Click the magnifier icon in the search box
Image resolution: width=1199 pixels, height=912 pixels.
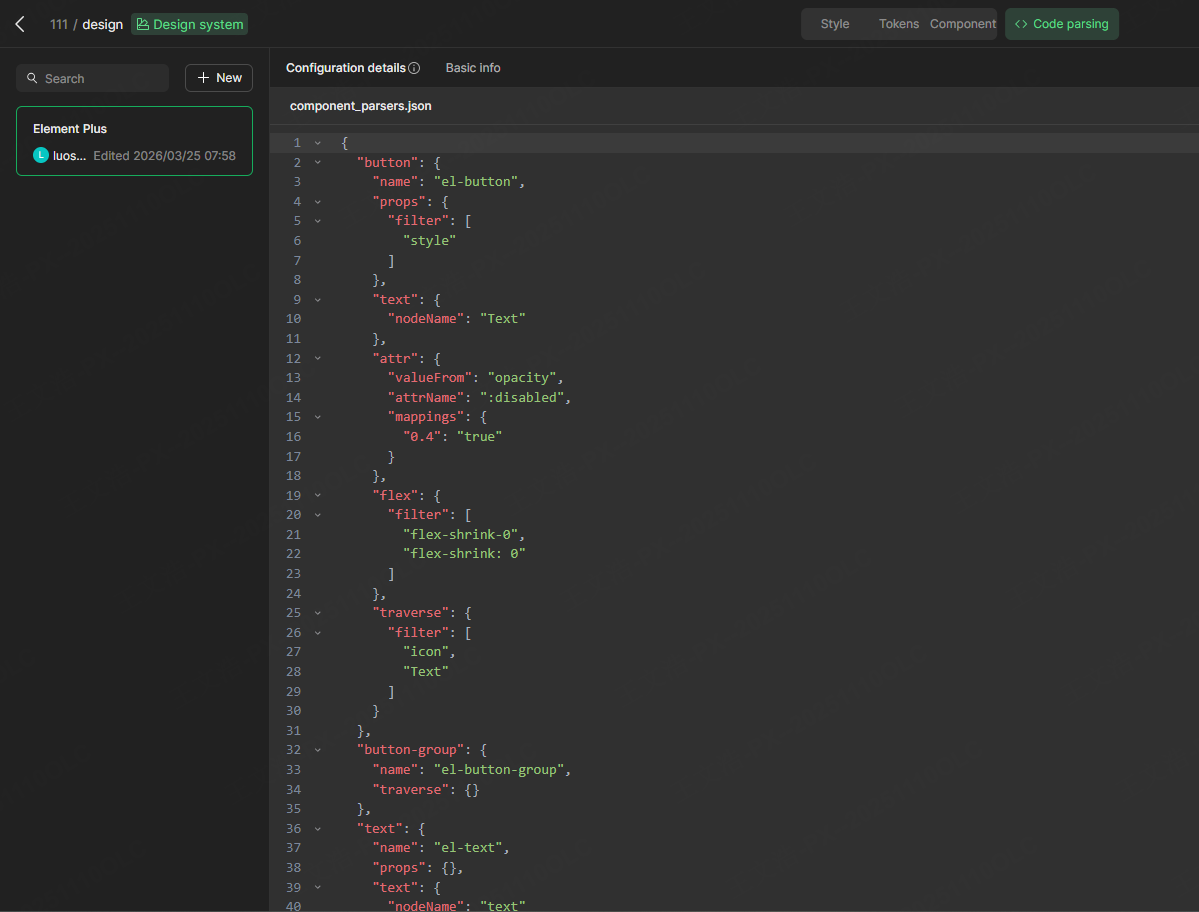pyautogui.click(x=33, y=77)
